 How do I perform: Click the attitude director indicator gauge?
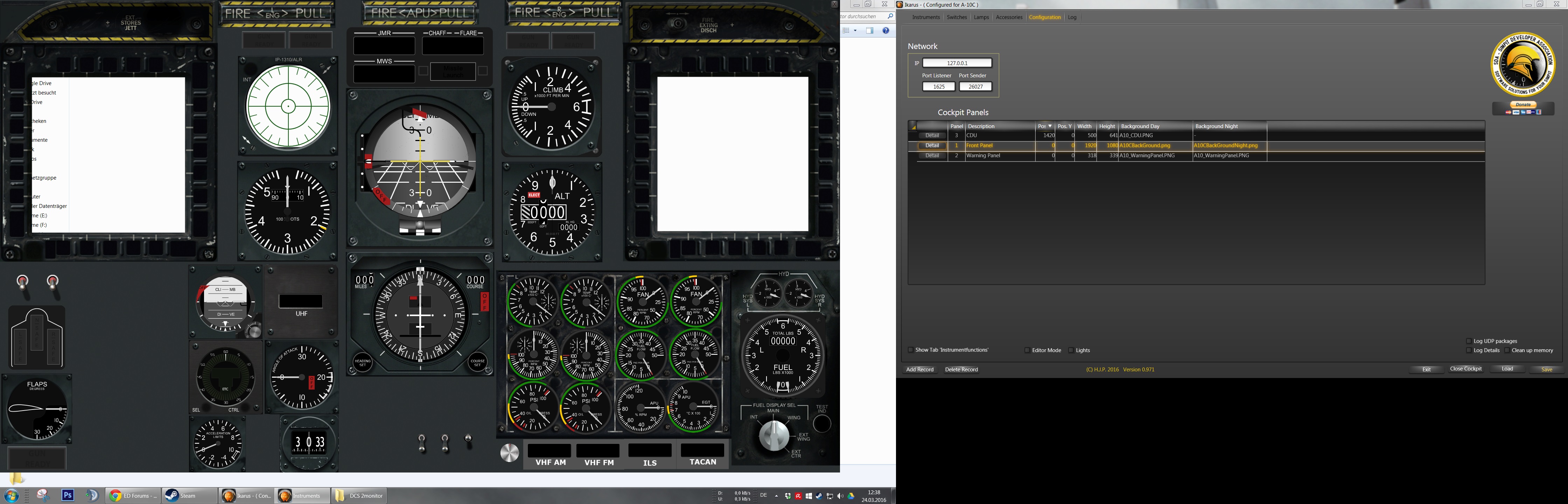point(420,168)
